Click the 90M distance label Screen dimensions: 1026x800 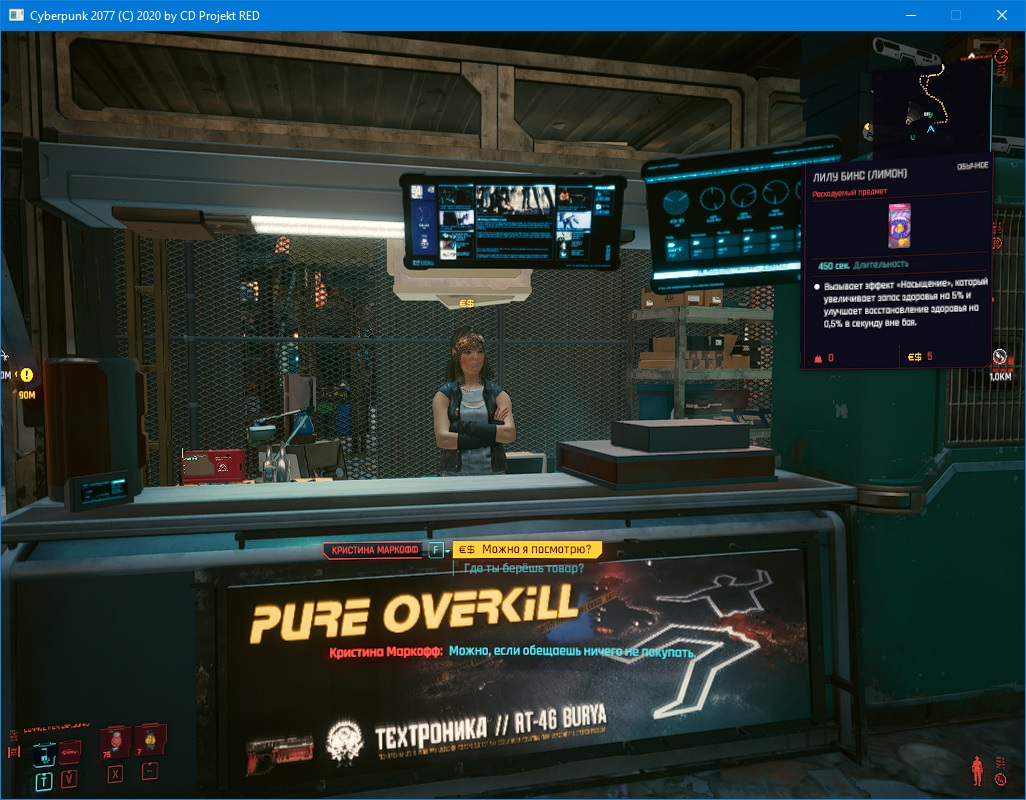(x=27, y=395)
